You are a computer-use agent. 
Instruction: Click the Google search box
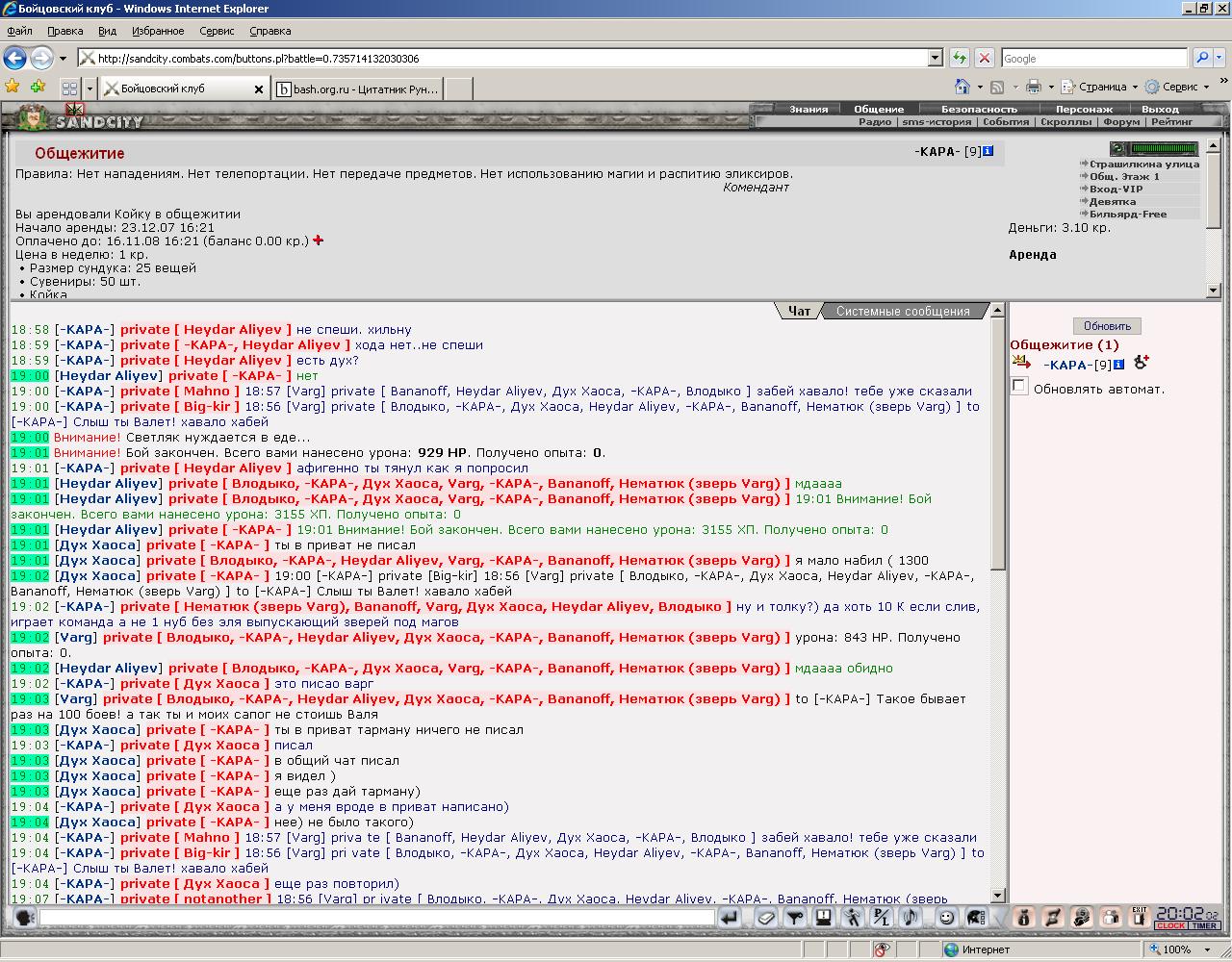coord(1094,58)
